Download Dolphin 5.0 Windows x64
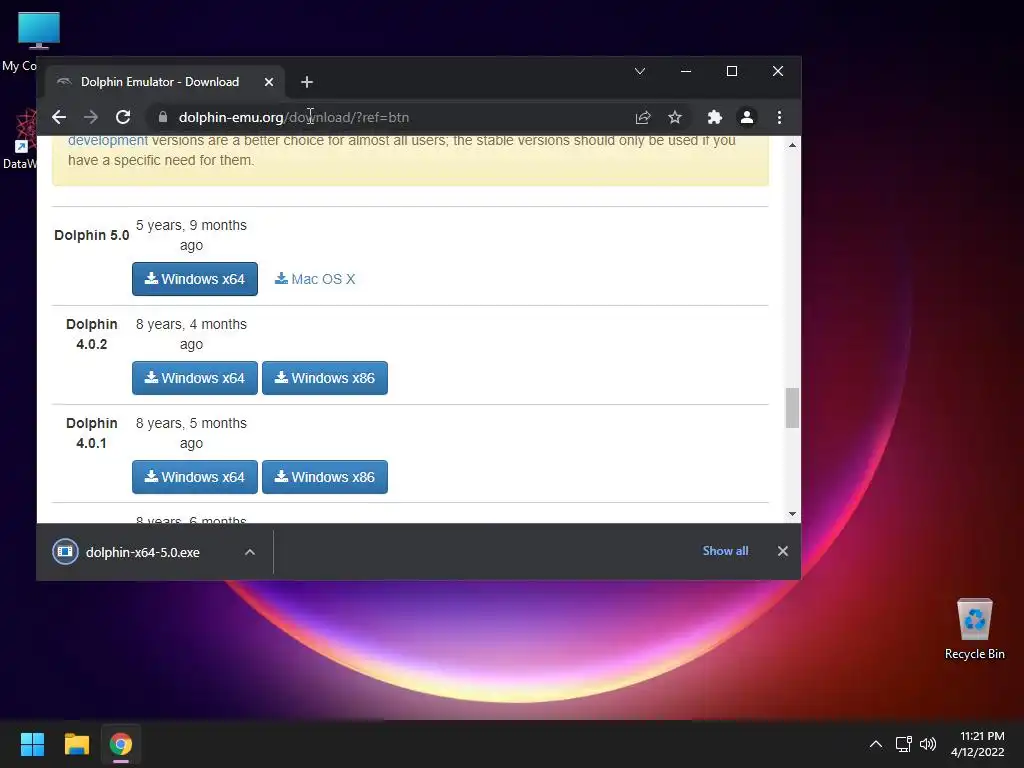Screen dimensions: 1024x768 [195, 279]
